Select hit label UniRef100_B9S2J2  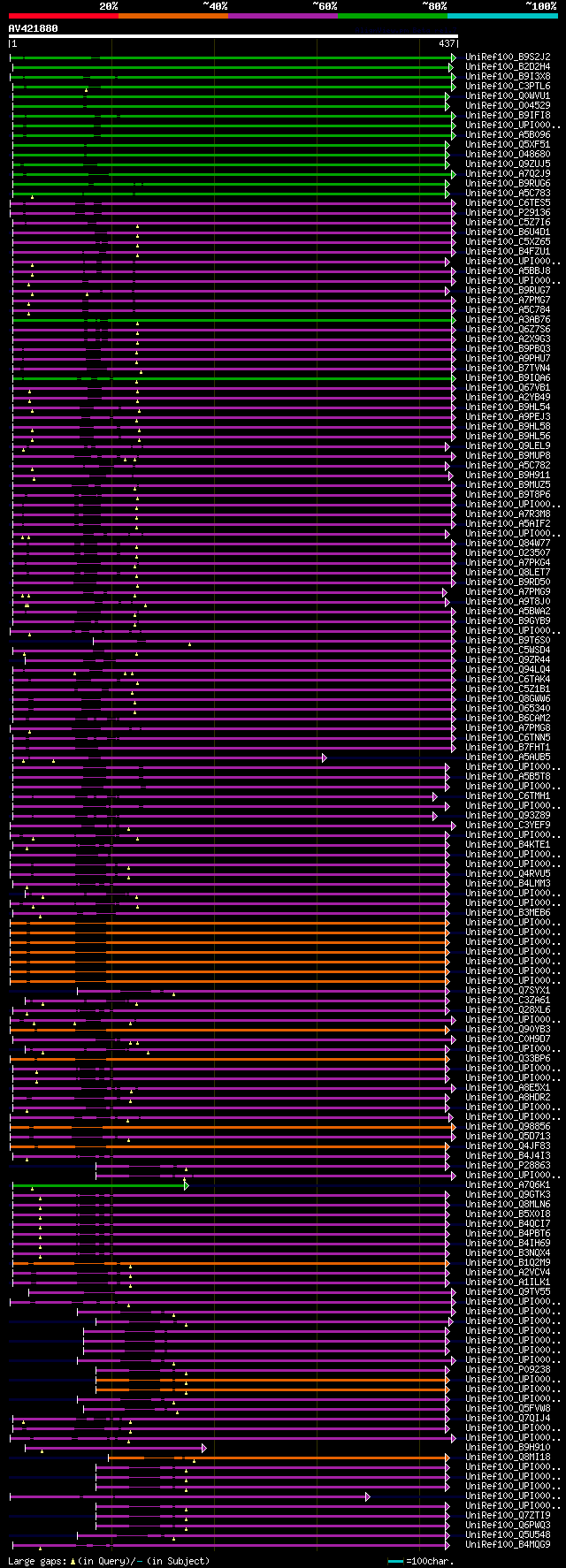(x=508, y=57)
